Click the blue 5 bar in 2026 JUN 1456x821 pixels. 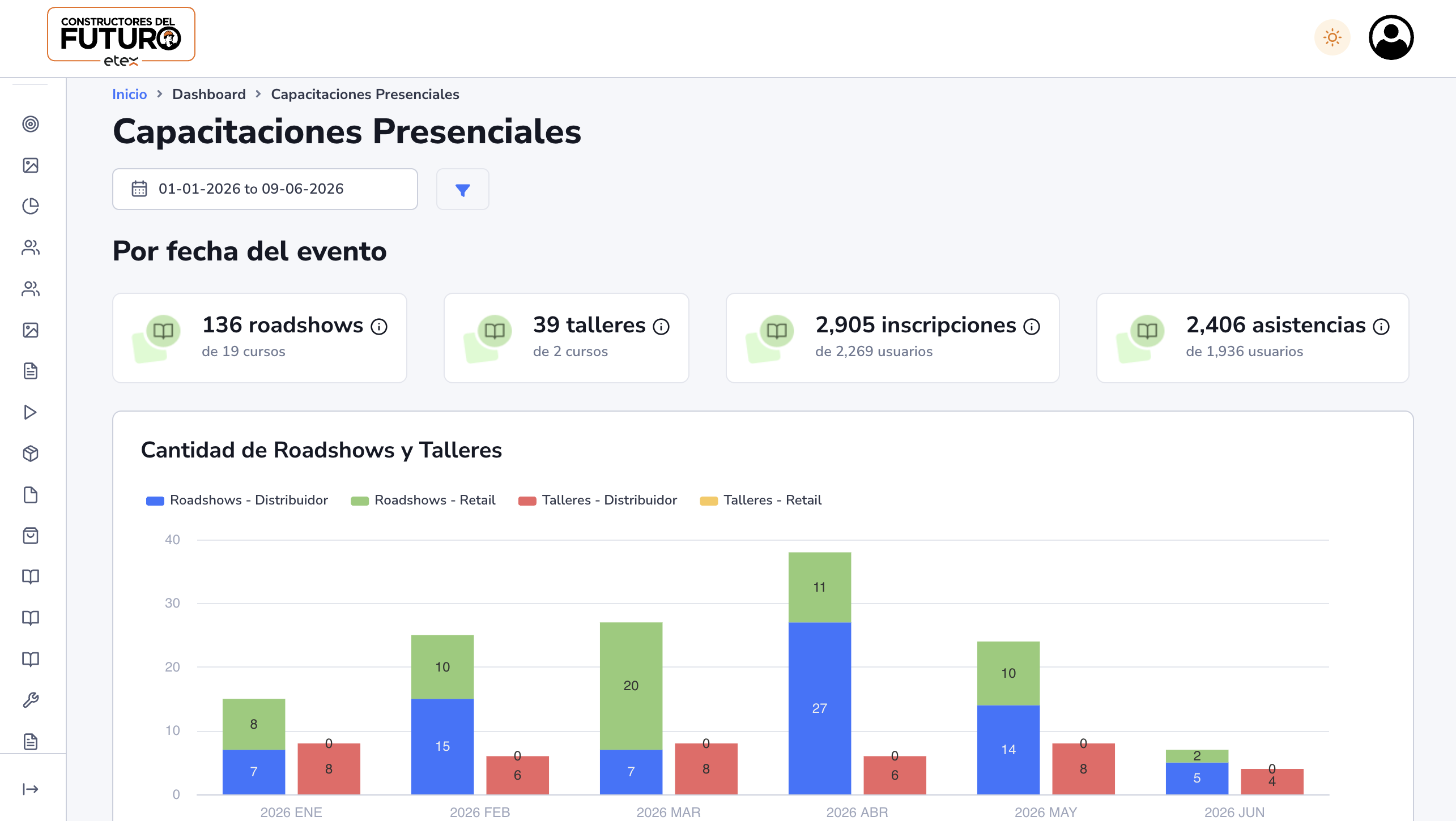(x=1197, y=779)
